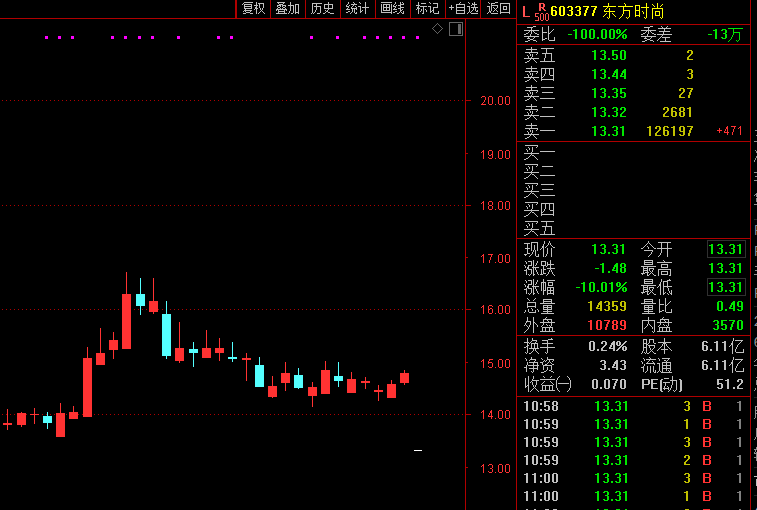The width and height of the screenshot is (757, 510).
Task: Click the 外盘 value 10789
Action: pos(607,326)
